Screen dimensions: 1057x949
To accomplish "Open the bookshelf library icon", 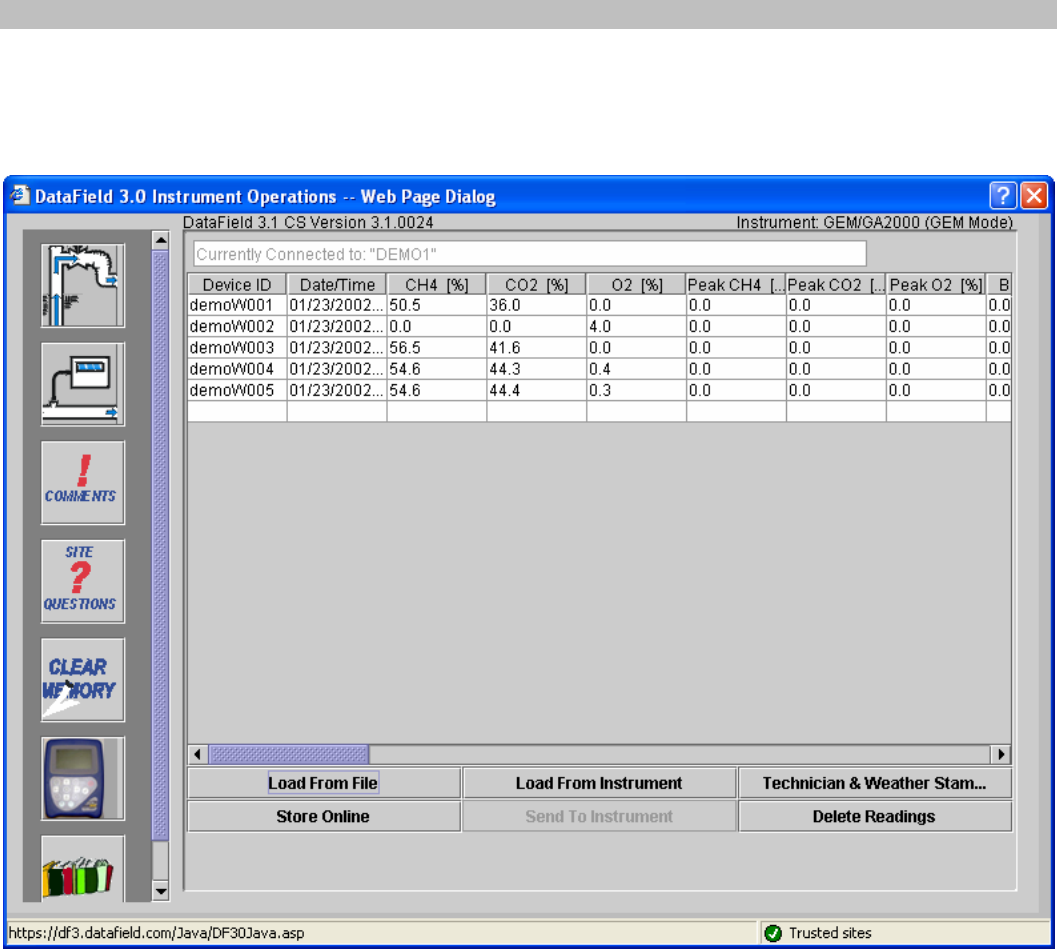I will (x=82, y=869).
